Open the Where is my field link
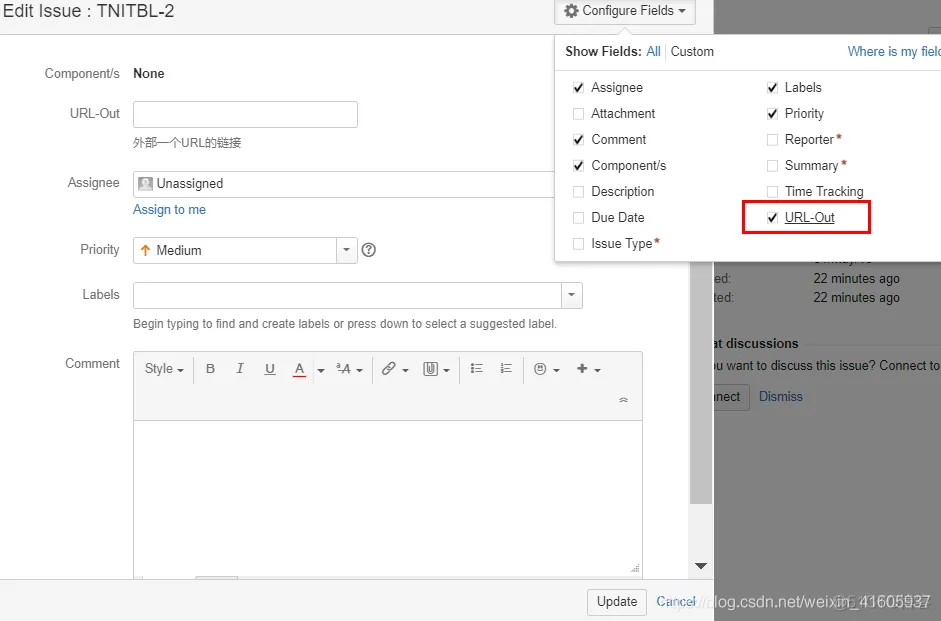 [894, 52]
